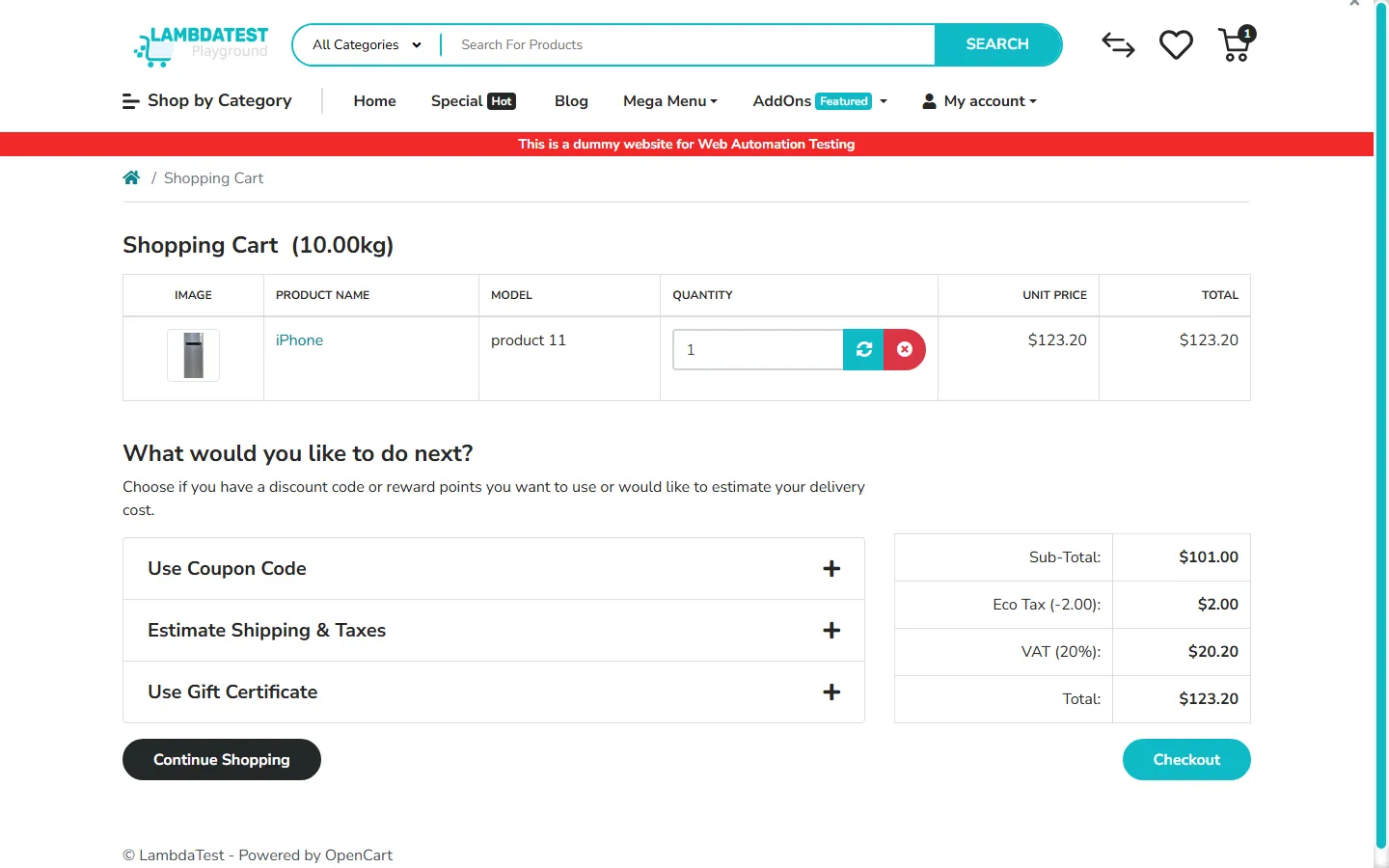Click the Shopping Cart breadcrumb text
1389x868 pixels.
(x=213, y=178)
